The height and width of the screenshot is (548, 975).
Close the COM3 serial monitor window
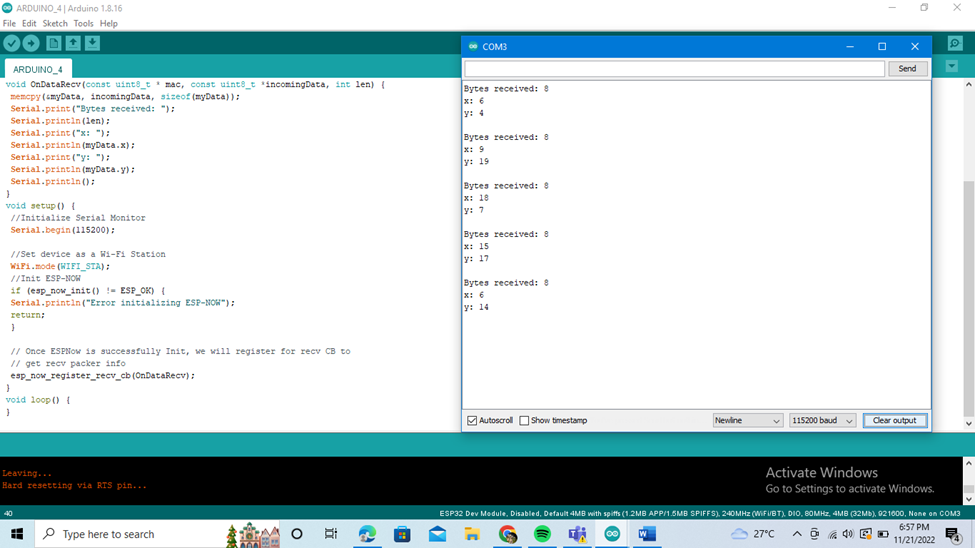915,47
